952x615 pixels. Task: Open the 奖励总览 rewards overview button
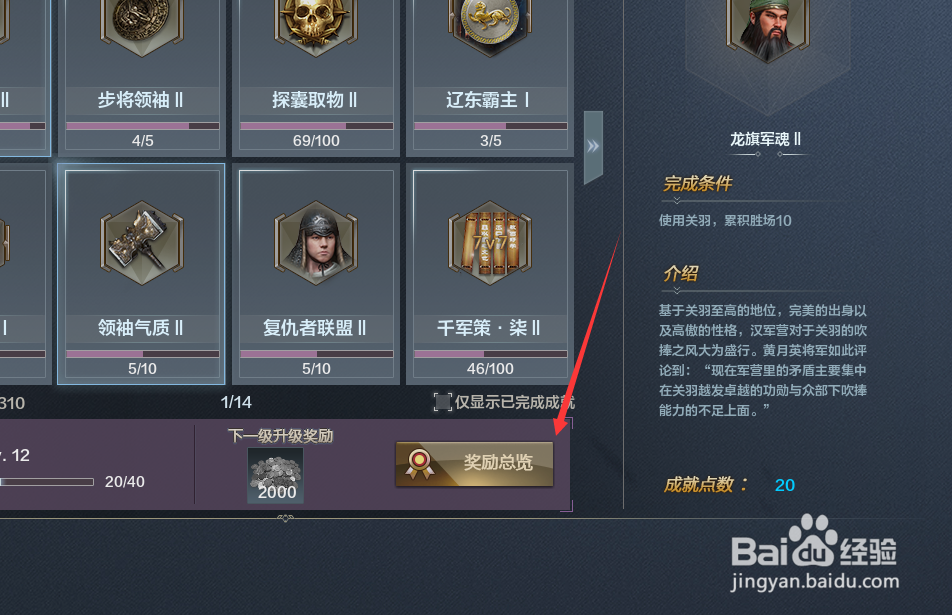tap(474, 463)
